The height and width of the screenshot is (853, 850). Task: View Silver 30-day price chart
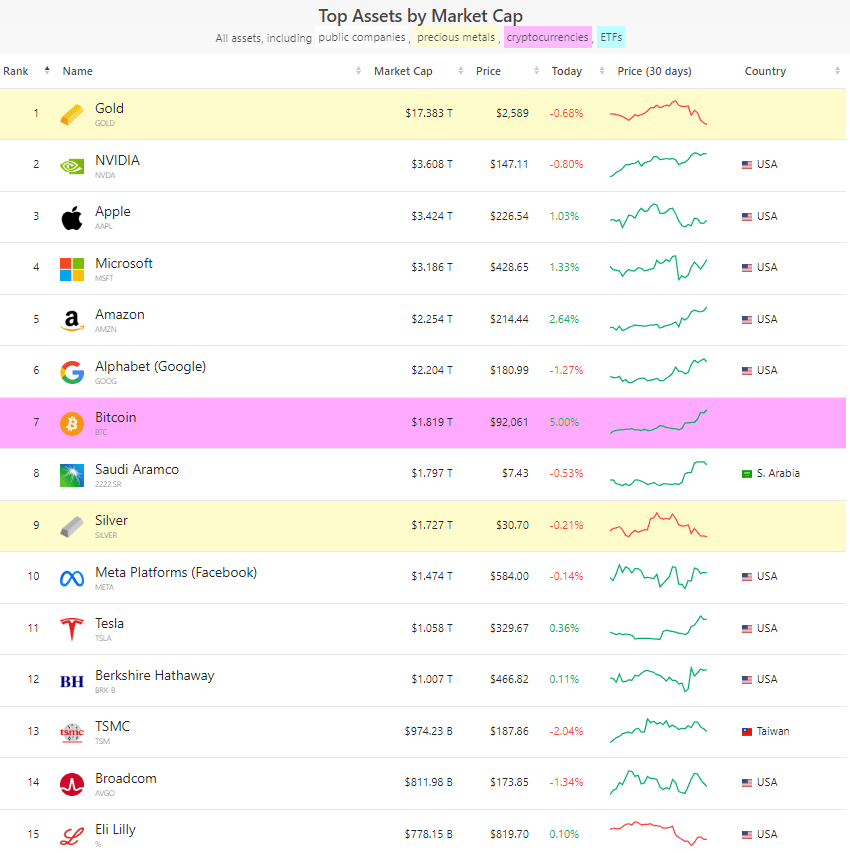pyautogui.click(x=658, y=525)
